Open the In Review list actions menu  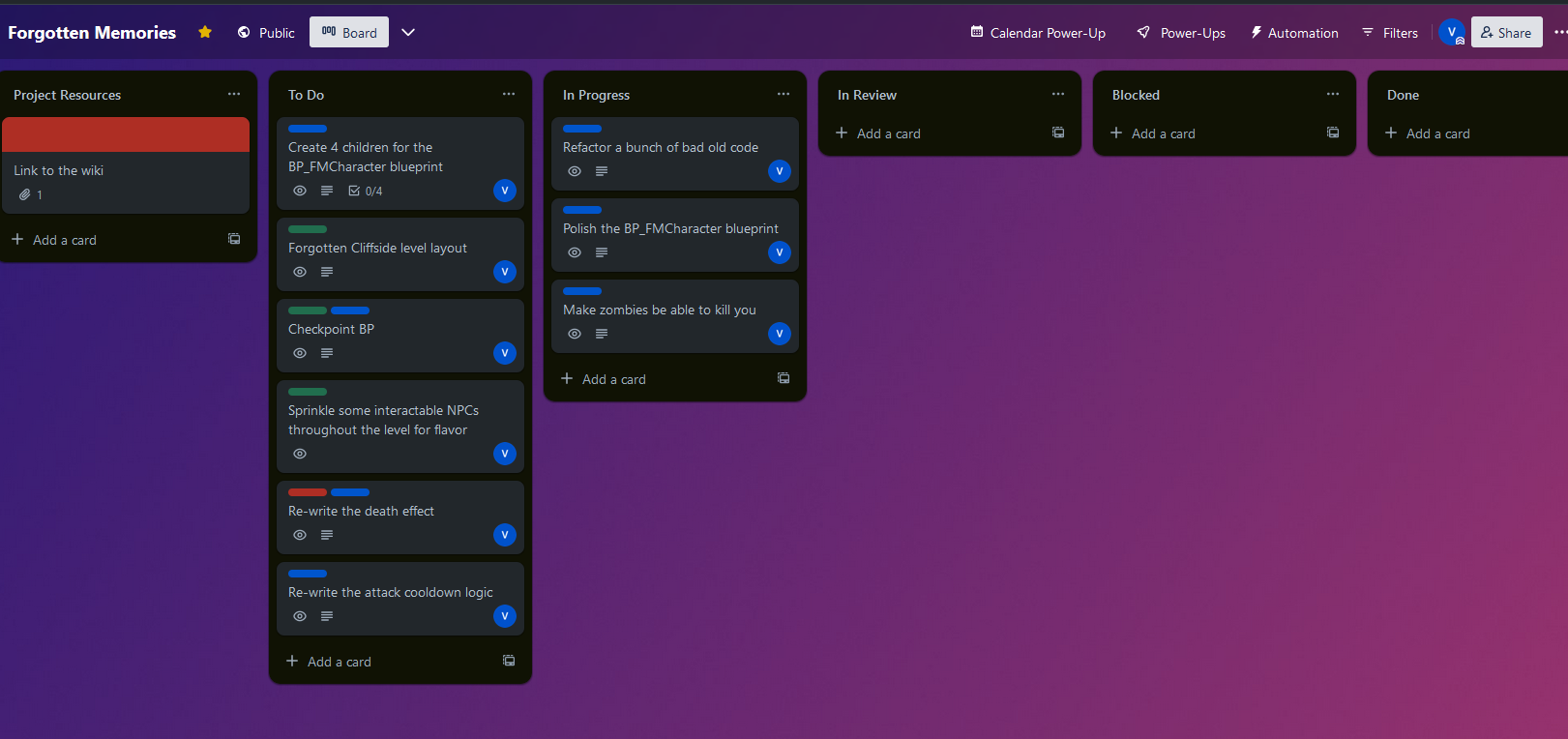click(1058, 94)
